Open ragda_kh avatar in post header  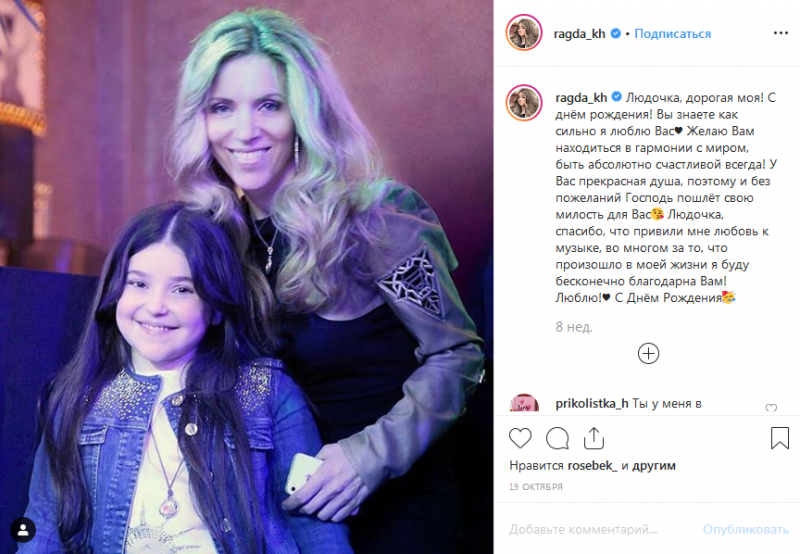pyautogui.click(x=523, y=33)
